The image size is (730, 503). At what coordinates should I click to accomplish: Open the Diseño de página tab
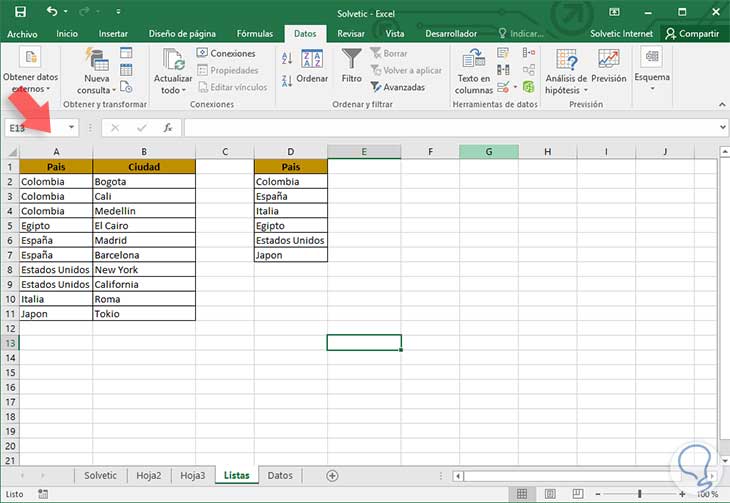[182, 34]
